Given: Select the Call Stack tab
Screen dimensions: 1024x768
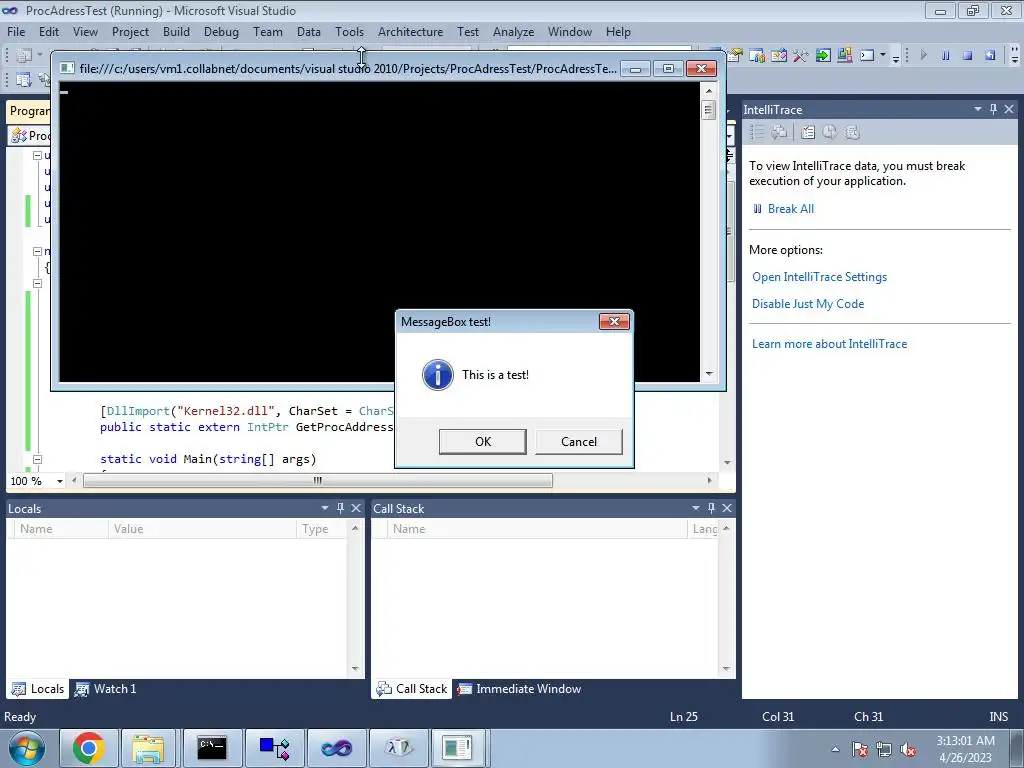Looking at the screenshot, I should (412, 688).
